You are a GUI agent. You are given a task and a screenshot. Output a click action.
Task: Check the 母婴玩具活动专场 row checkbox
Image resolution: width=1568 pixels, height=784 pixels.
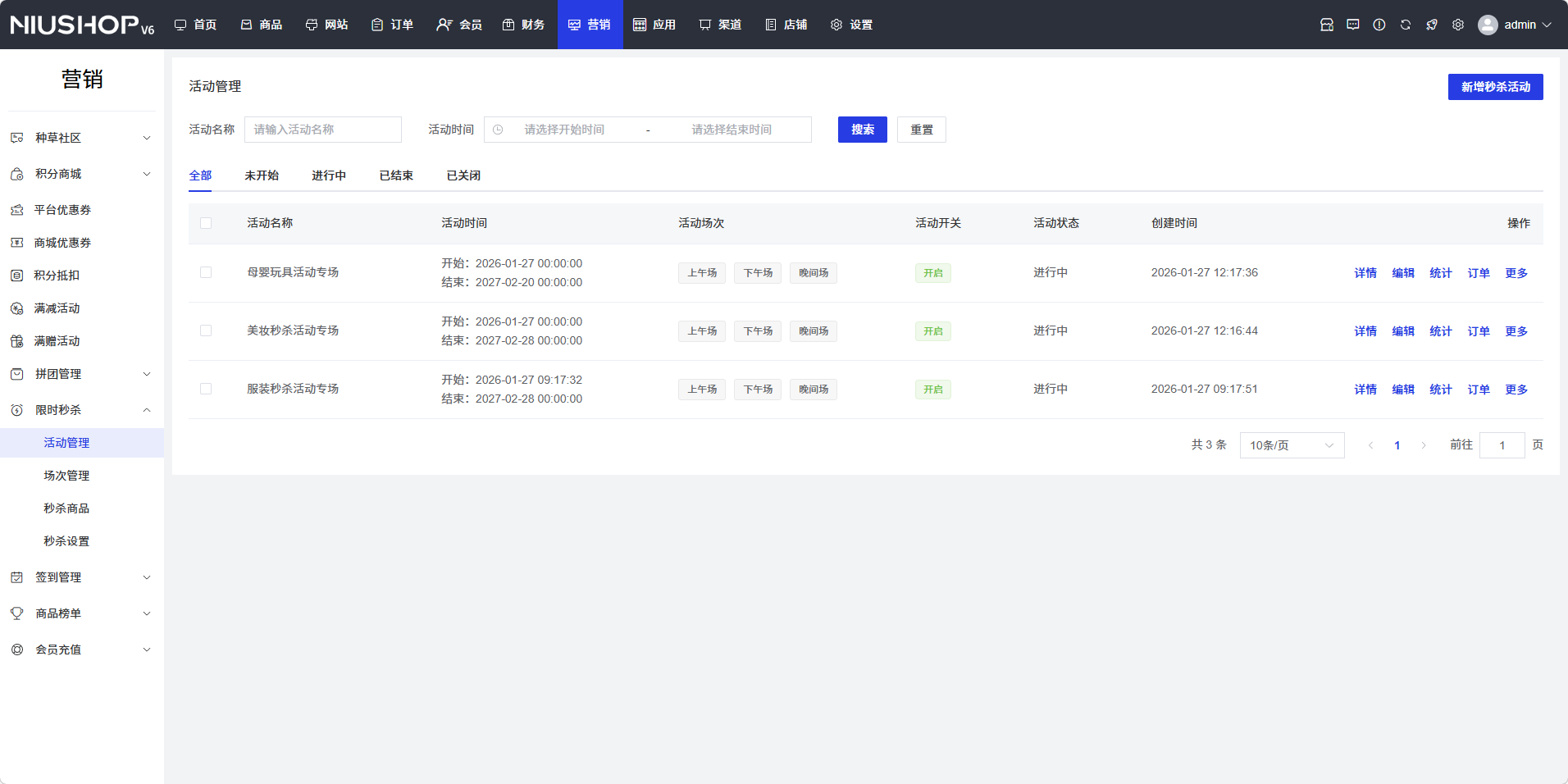206,272
